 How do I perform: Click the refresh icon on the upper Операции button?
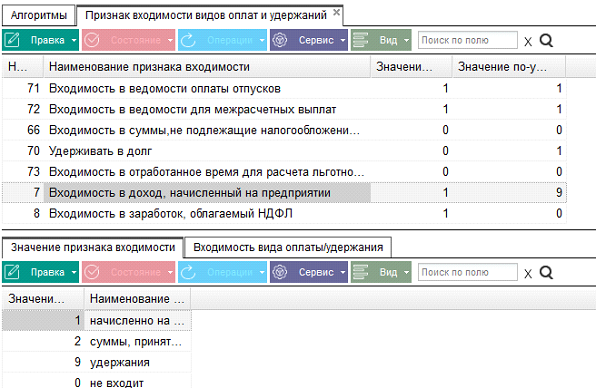click(x=188, y=40)
